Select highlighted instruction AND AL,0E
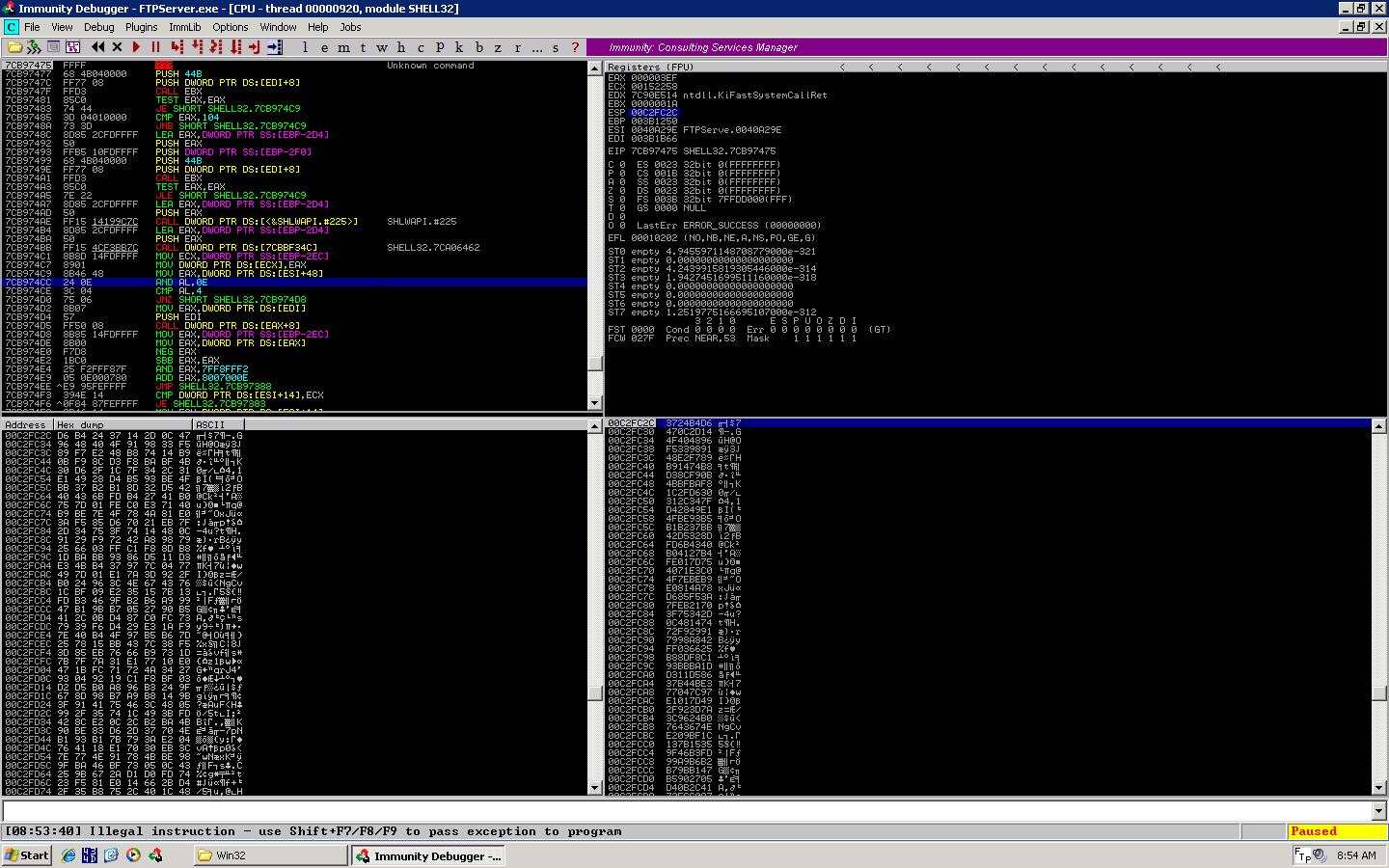The image size is (1389, 868). pos(295,283)
